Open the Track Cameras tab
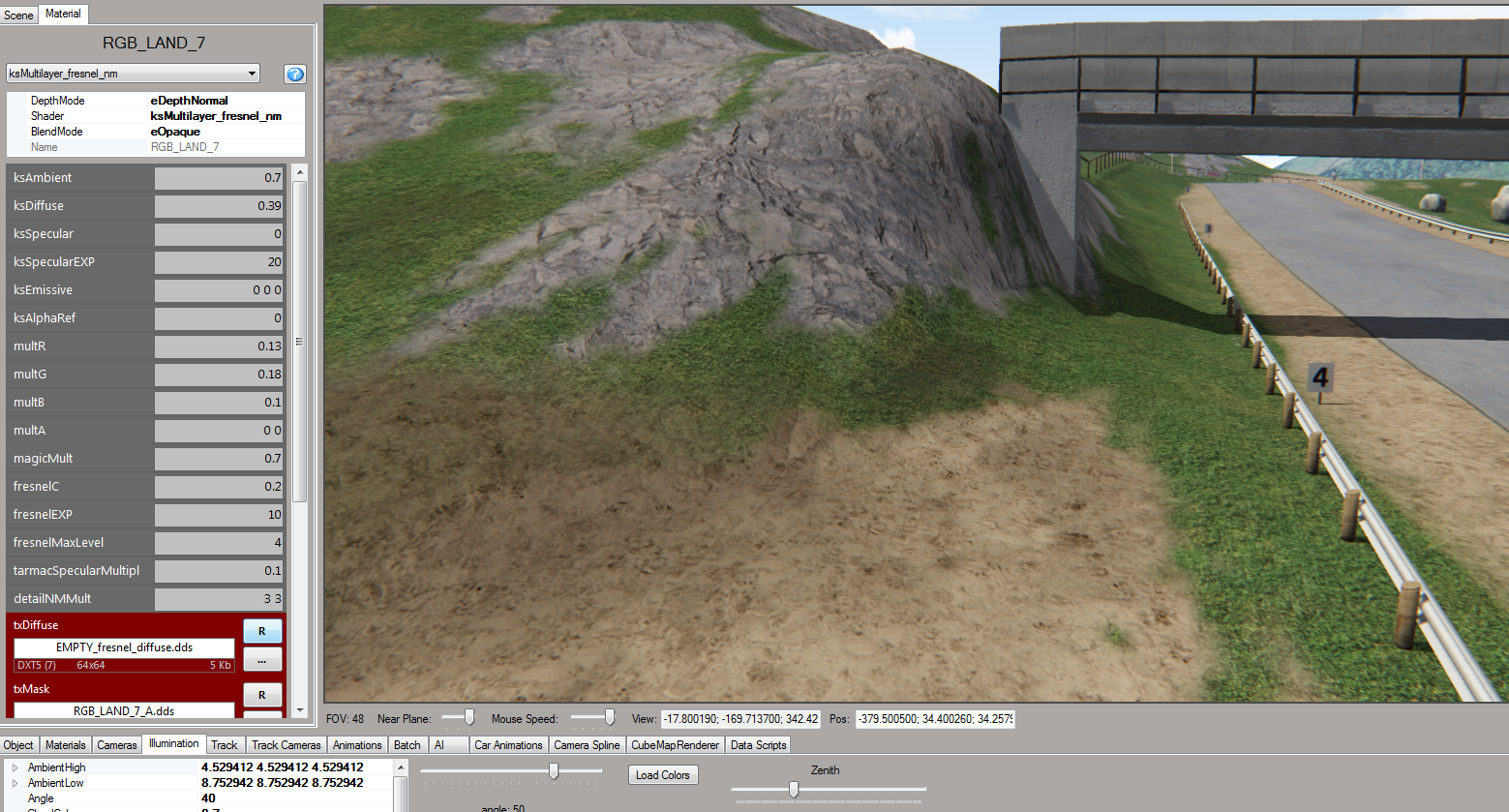Viewport: 1509px width, 812px height. pyautogui.click(x=287, y=745)
